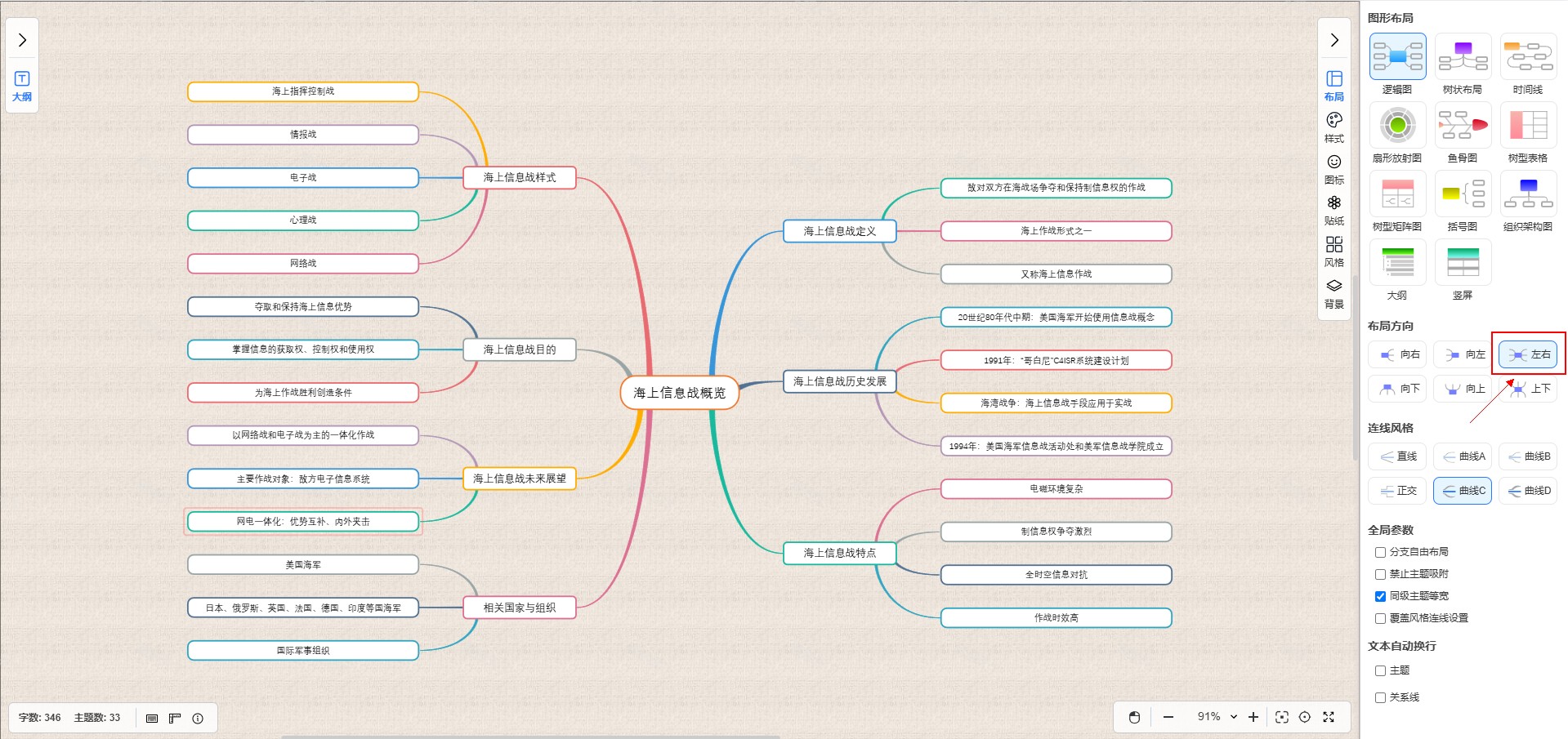Collapse the right sidebar with chevron
1568x739 pixels.
(x=1333, y=40)
